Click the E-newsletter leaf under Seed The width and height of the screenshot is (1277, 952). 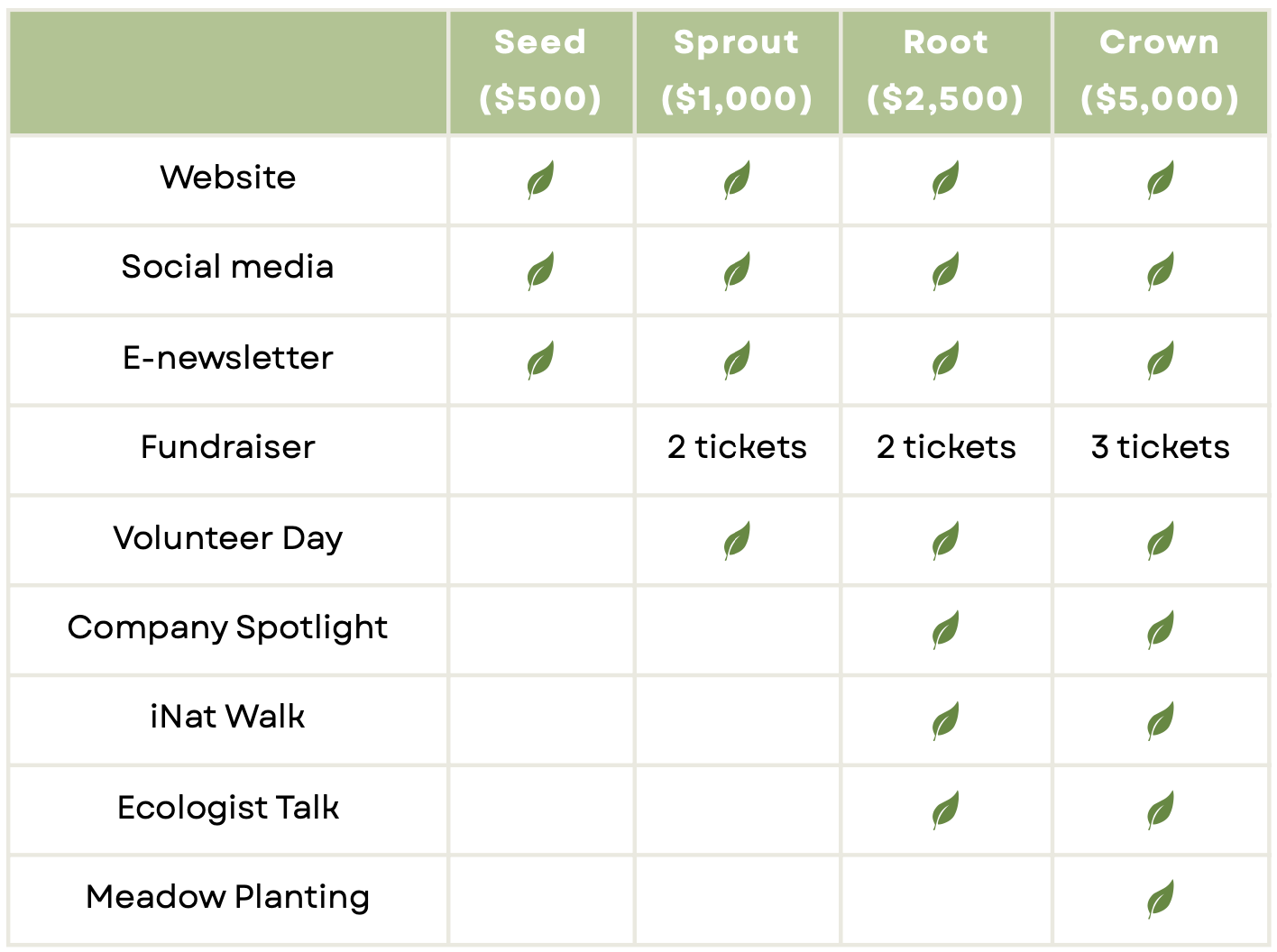[540, 361]
